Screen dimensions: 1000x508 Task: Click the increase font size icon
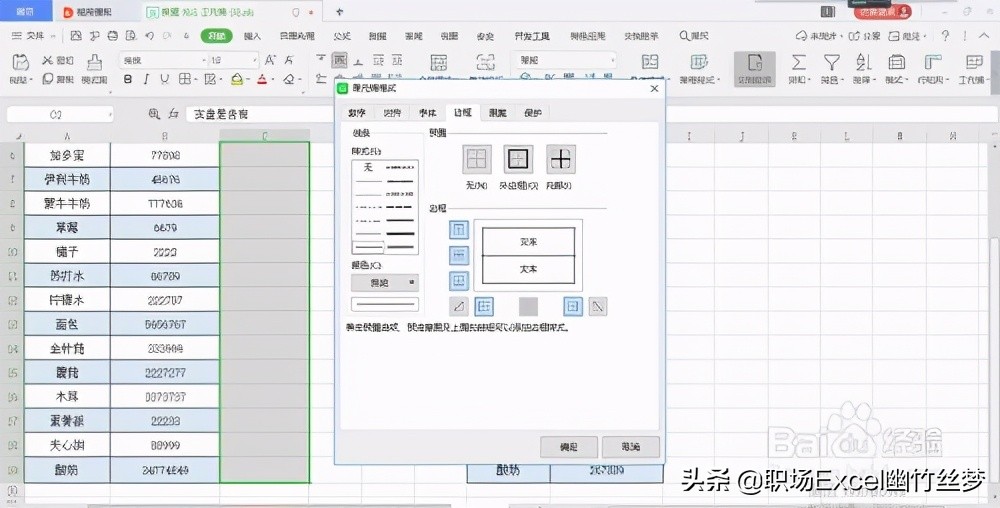[x=270, y=60]
